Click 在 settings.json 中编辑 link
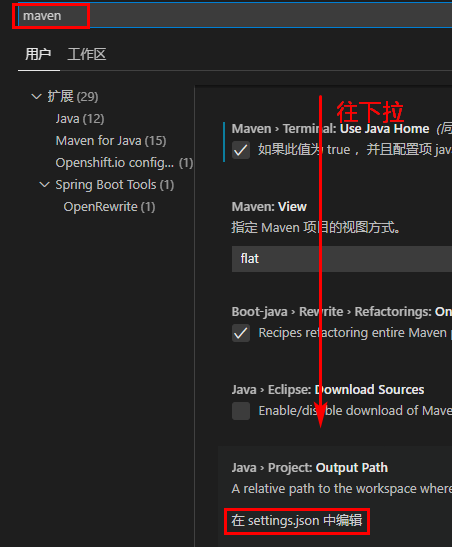This screenshot has width=452, height=547. tap(297, 521)
